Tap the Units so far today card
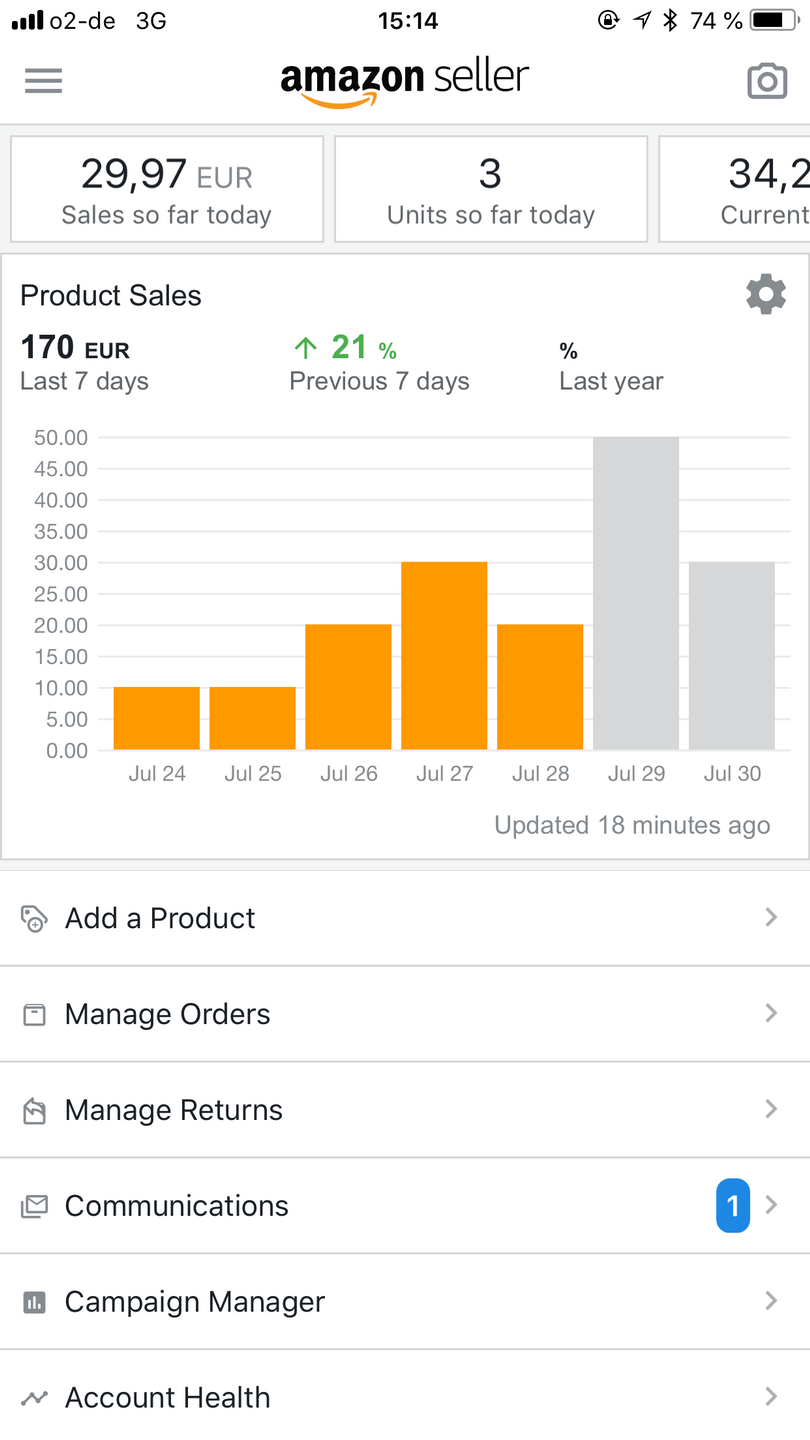 pyautogui.click(x=491, y=189)
